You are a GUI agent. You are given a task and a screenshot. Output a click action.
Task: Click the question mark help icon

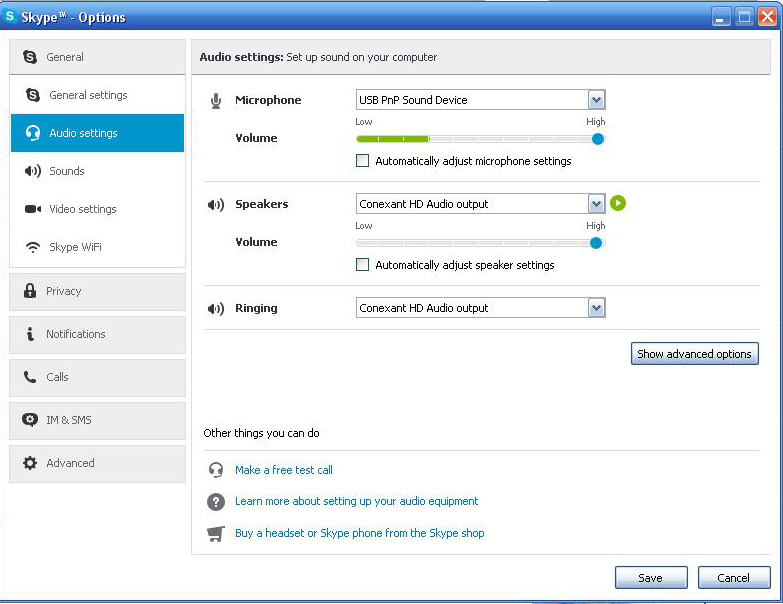(x=216, y=502)
